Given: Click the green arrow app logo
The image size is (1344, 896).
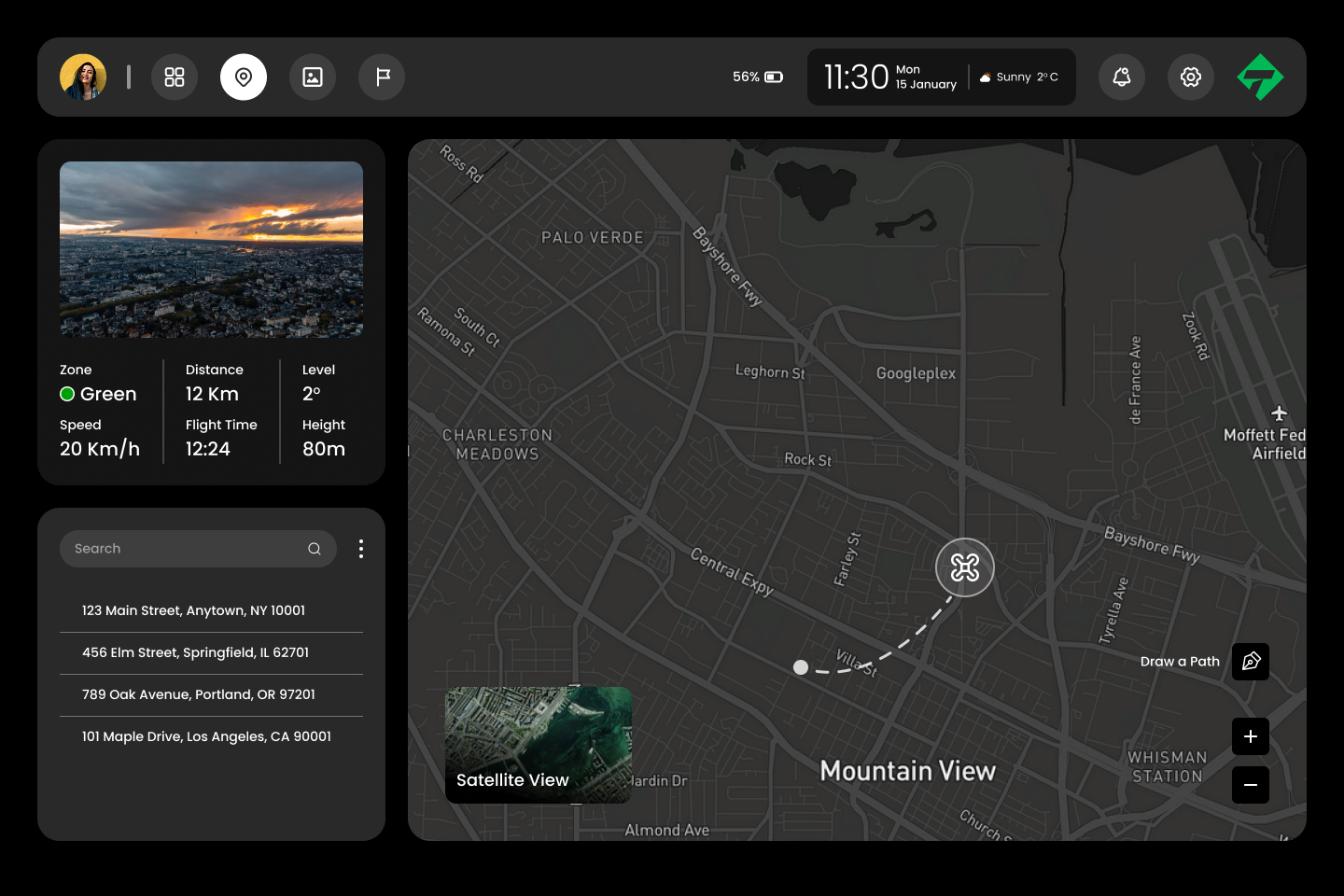Looking at the screenshot, I should coord(1260,77).
